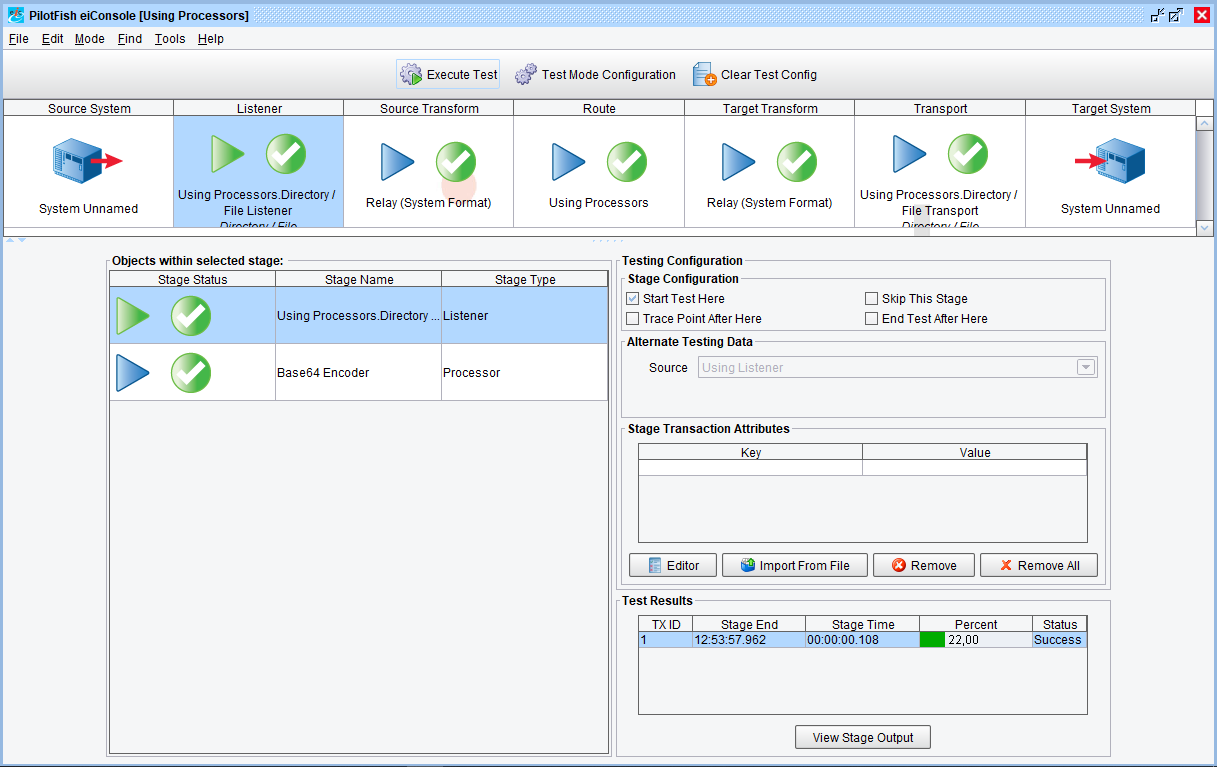Click the View Stage Output button
Screen dimensions: 1217x767
pyautogui.click(x=863, y=738)
